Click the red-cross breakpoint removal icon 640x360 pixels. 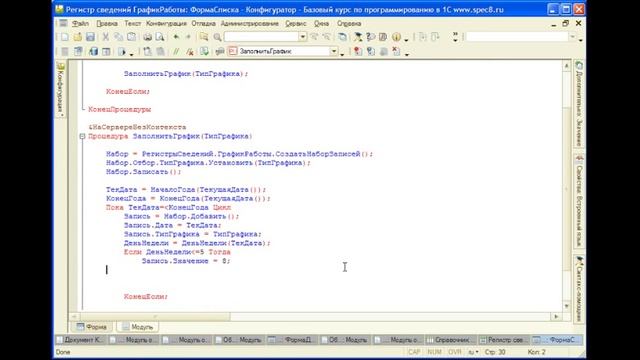point(396,51)
